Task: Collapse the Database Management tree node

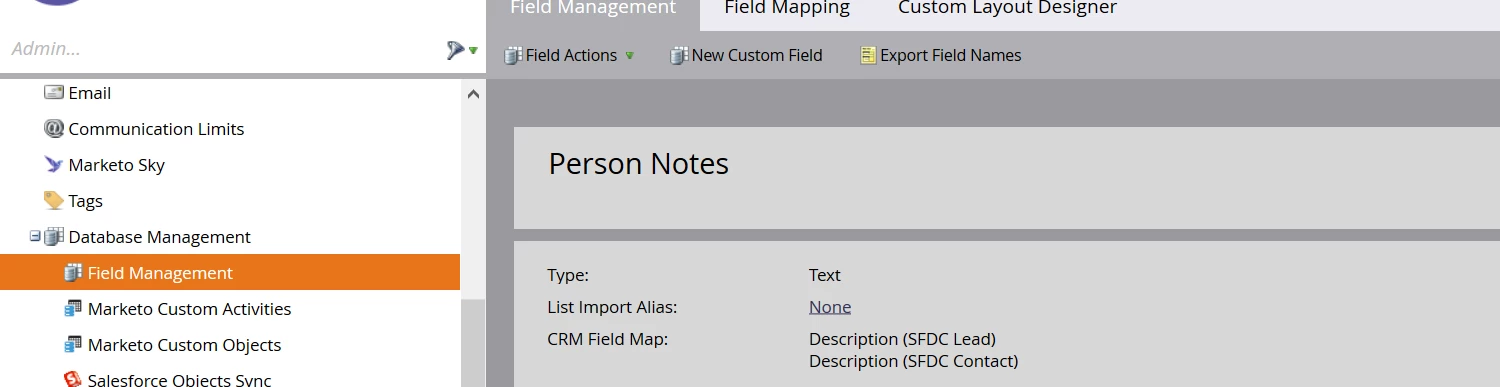Action: click(x=35, y=237)
